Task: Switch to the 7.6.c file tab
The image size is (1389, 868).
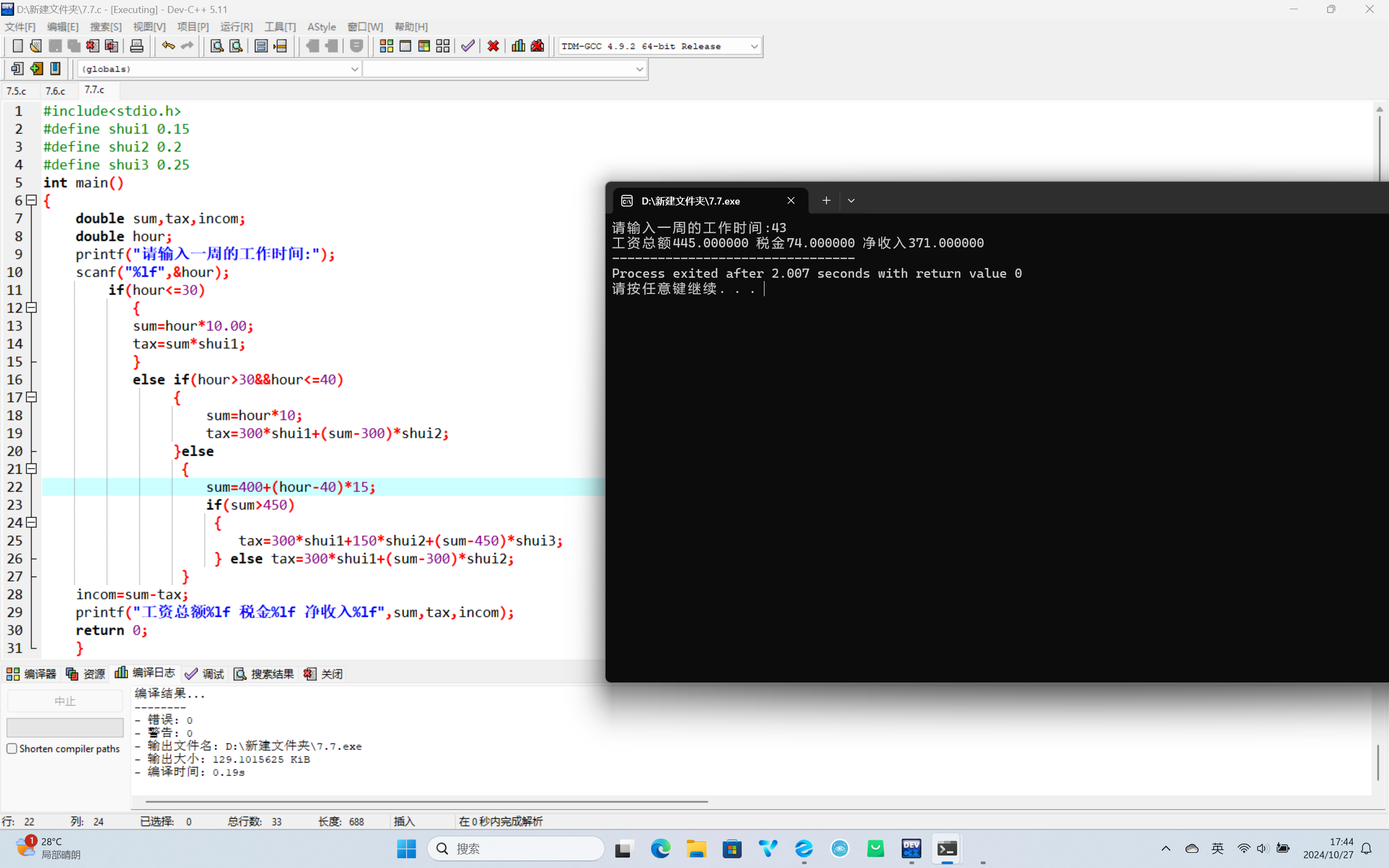Action: [x=55, y=91]
